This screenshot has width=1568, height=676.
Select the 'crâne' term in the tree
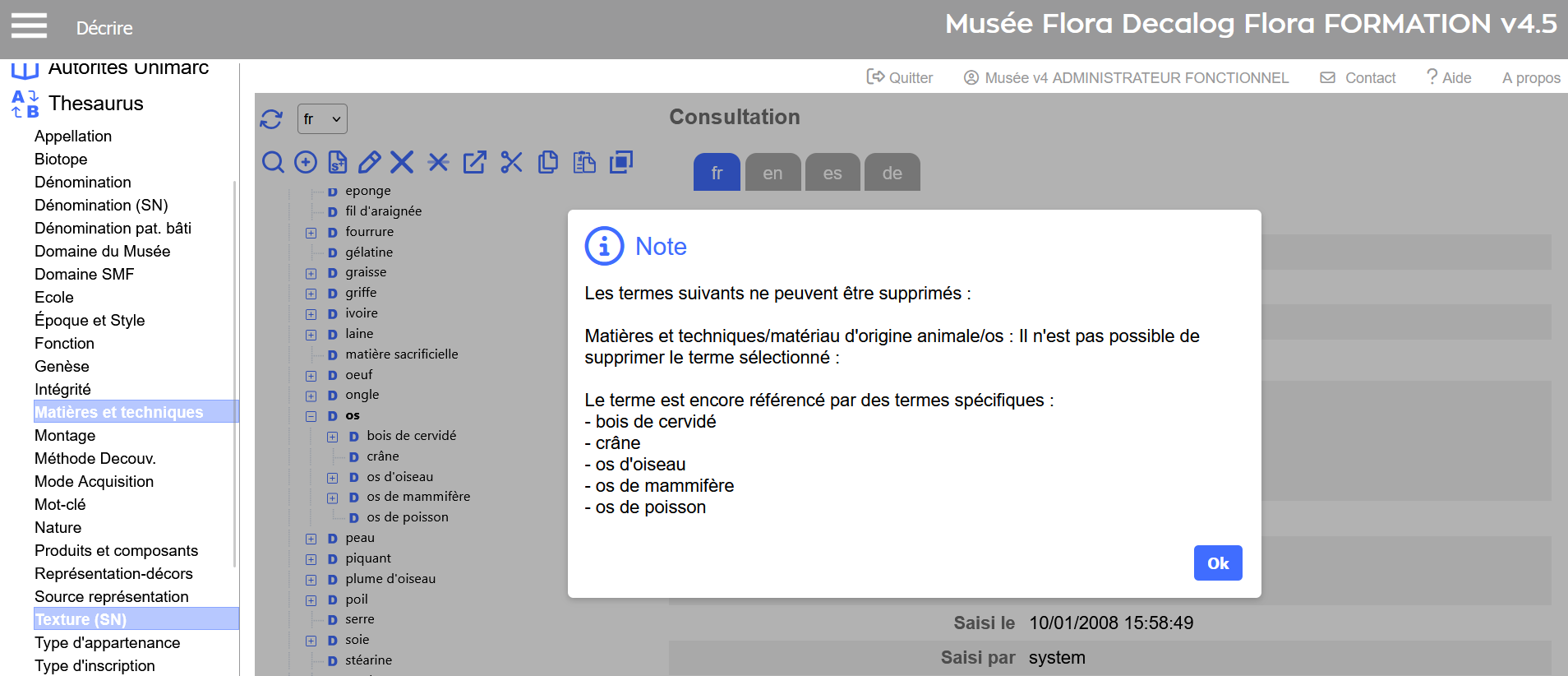click(x=383, y=456)
